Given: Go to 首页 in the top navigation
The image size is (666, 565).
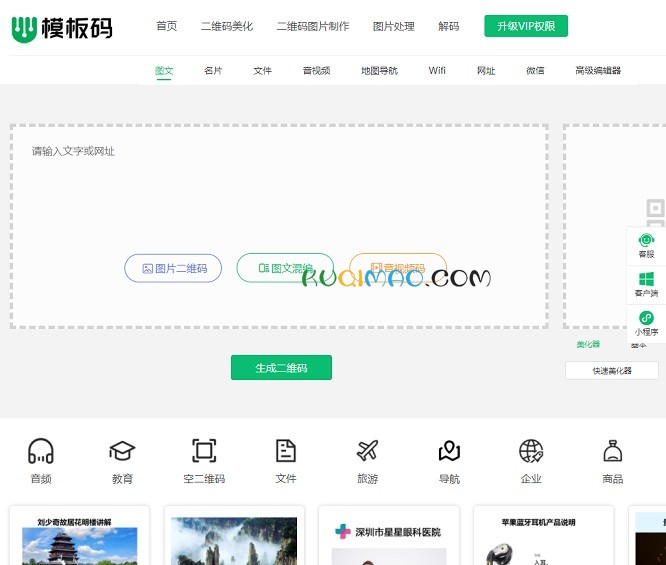Looking at the screenshot, I should point(166,26).
